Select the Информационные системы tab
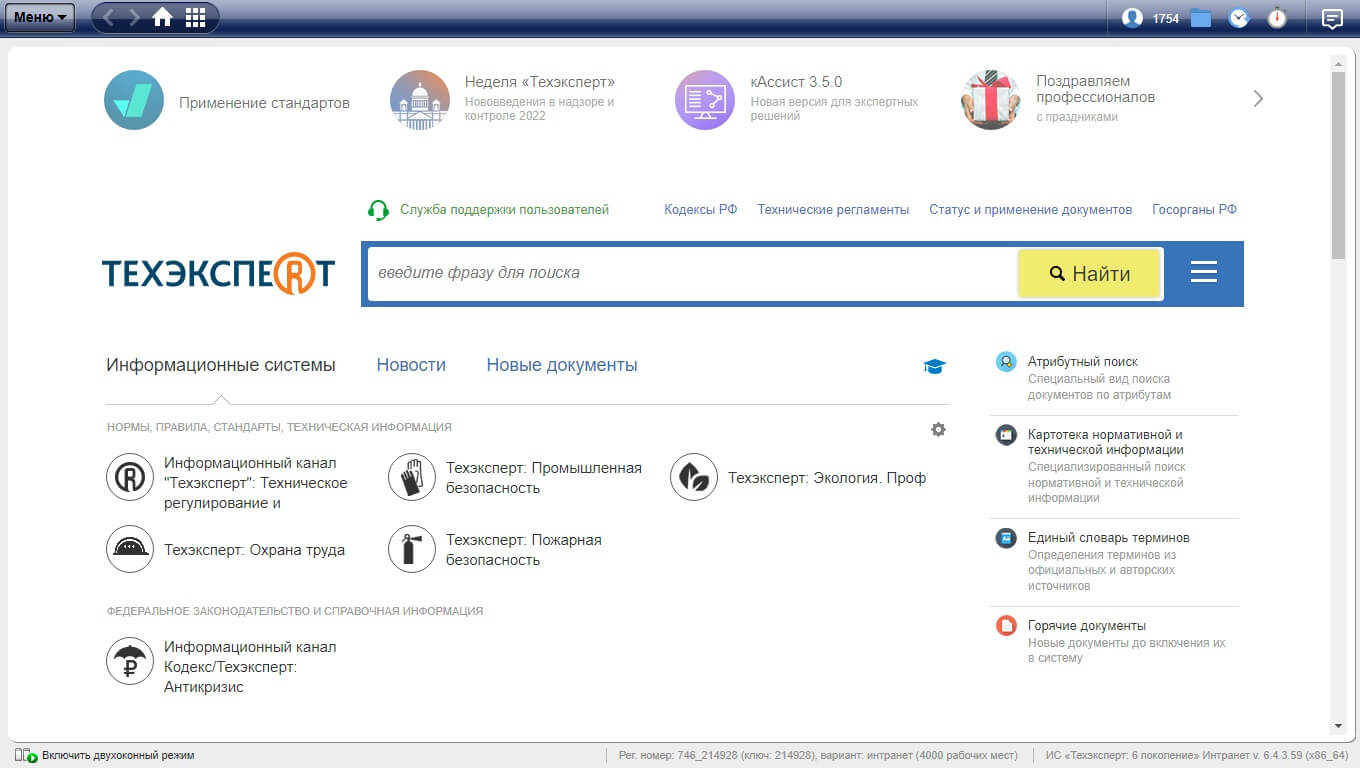1360x768 pixels. (221, 365)
